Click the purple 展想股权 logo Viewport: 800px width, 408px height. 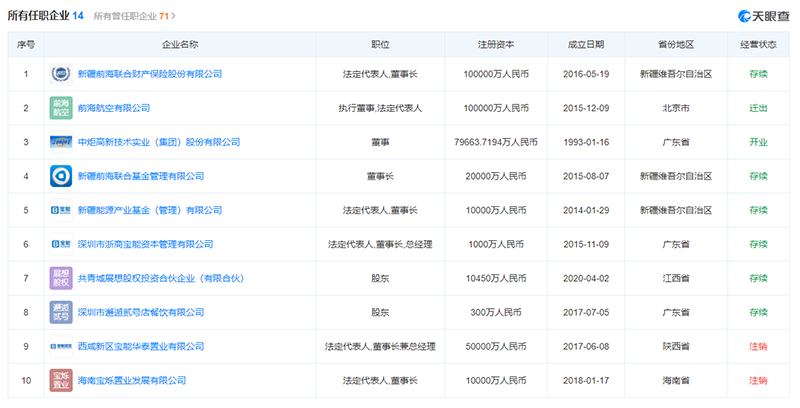[x=61, y=278]
